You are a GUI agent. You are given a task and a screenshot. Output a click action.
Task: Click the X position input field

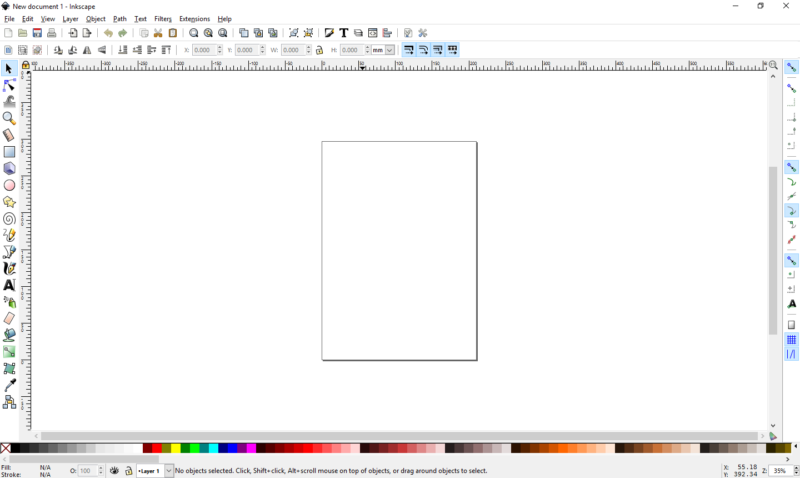click(204, 50)
